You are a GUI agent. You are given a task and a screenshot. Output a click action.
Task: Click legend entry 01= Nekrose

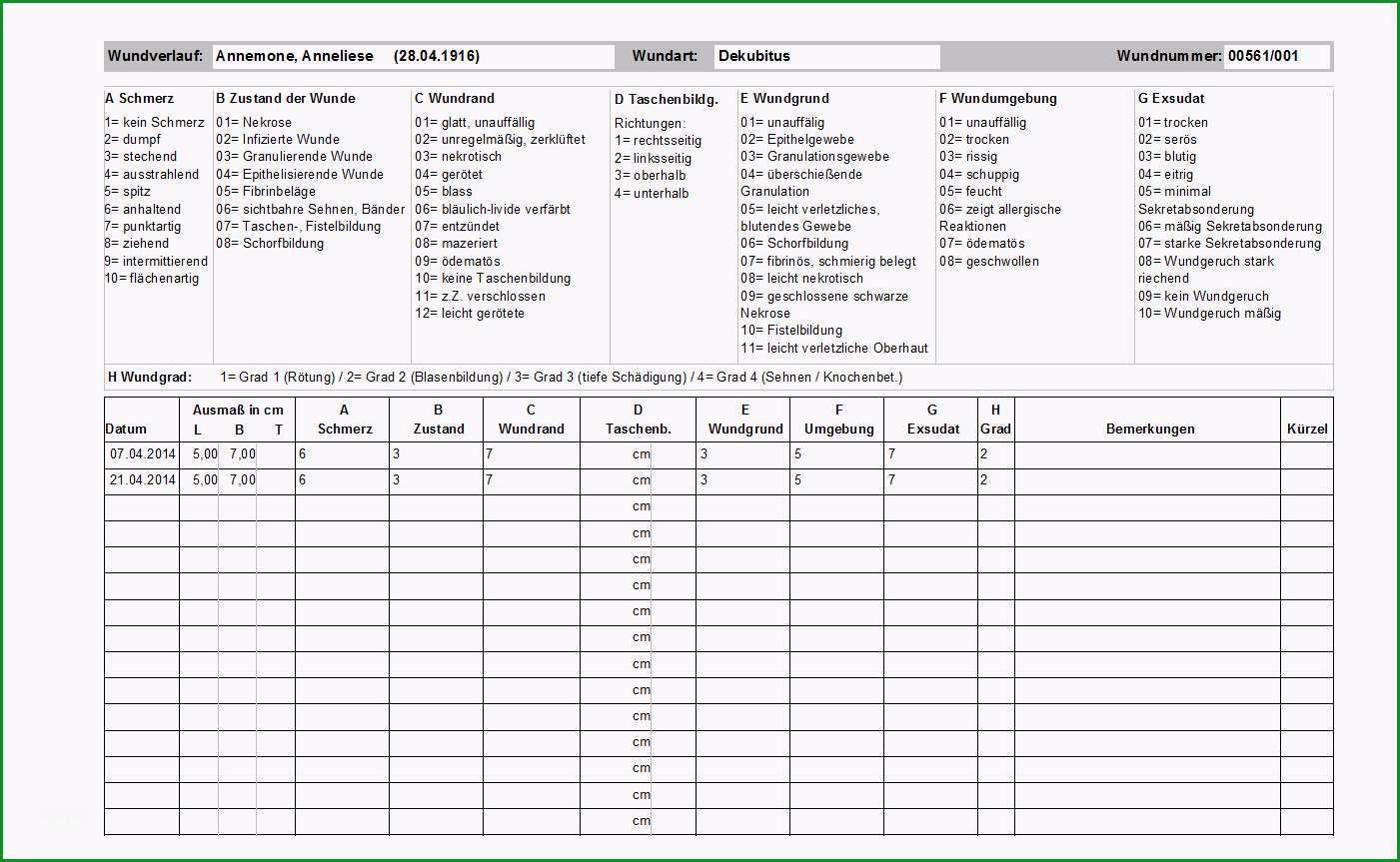click(254, 123)
